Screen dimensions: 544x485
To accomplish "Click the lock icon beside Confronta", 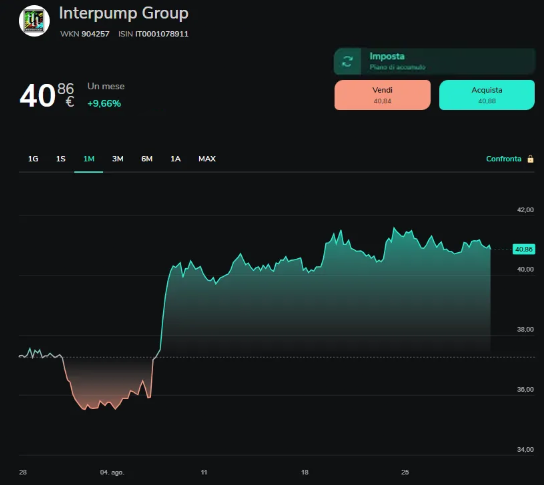I will pyautogui.click(x=530, y=159).
